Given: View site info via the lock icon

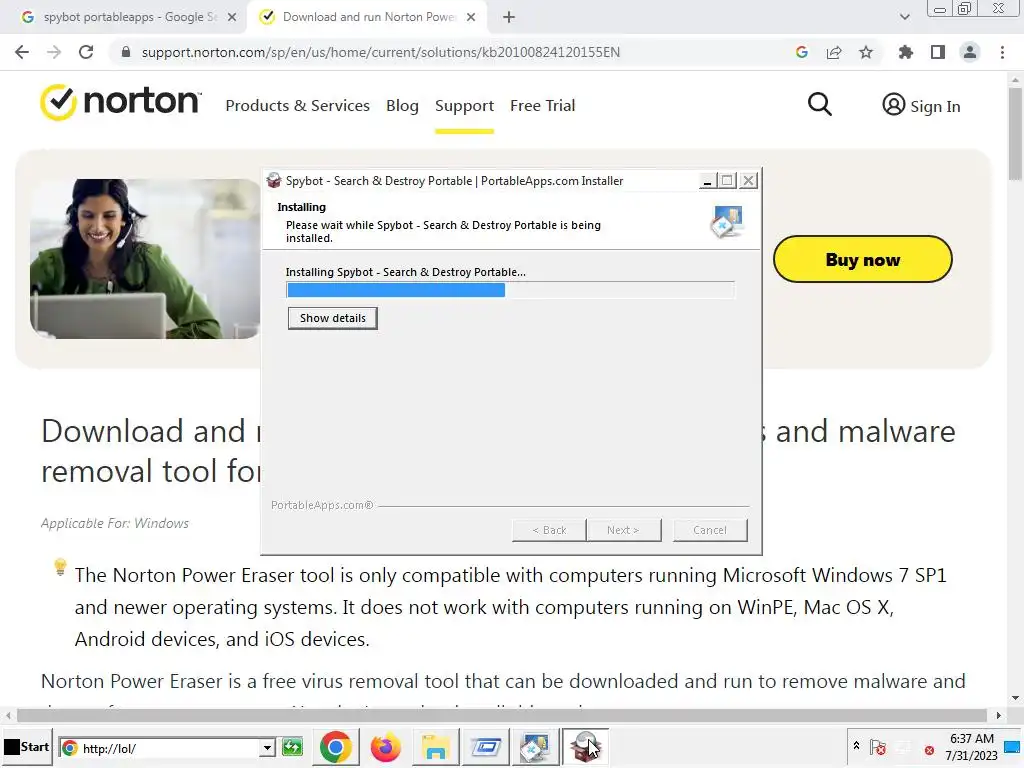Looking at the screenshot, I should tap(125, 52).
